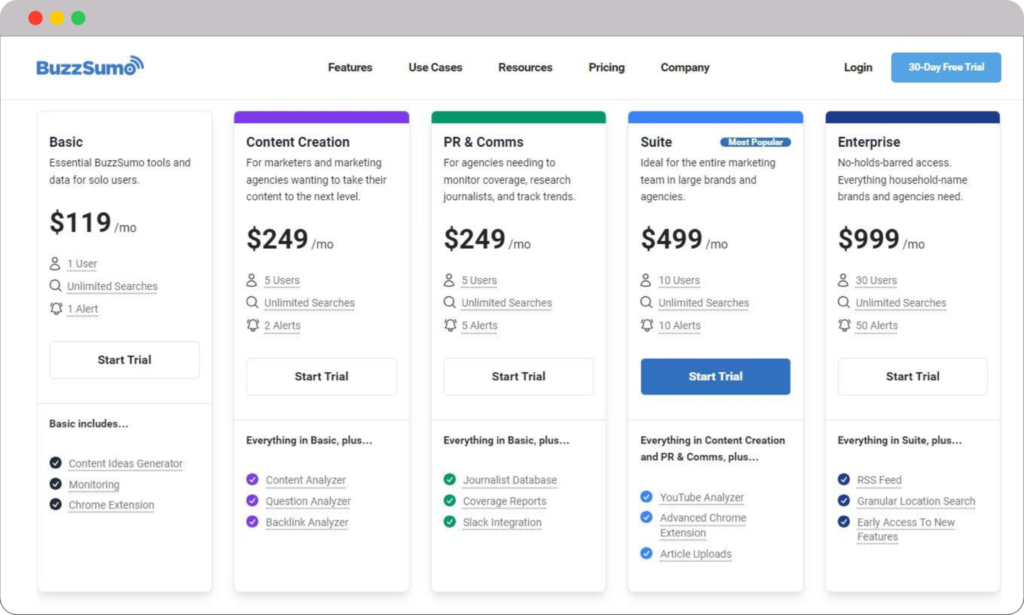Screen dimensions: 1024x615
Task: Click the RSS Feed link
Action: pyautogui.click(x=879, y=480)
